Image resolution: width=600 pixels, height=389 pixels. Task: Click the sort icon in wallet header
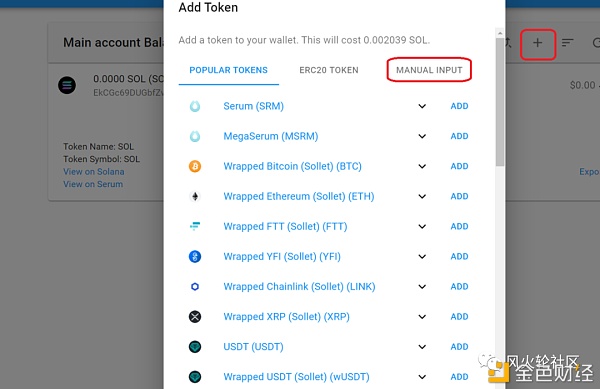(x=567, y=43)
